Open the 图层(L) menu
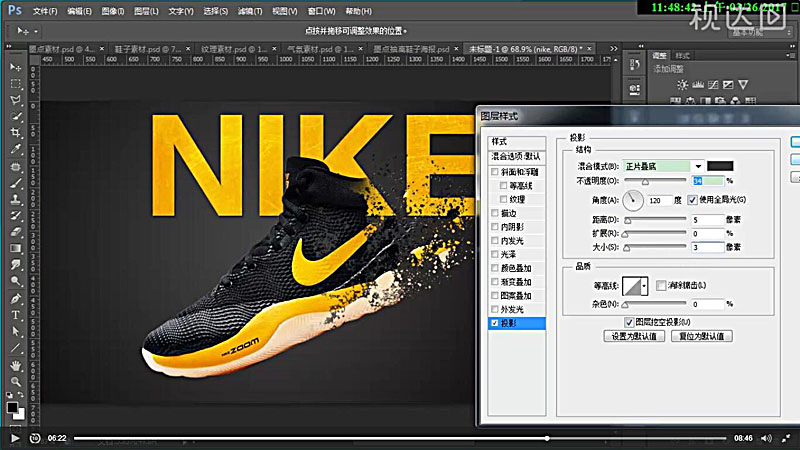Screen dimensions: 800x450 click(x=146, y=11)
